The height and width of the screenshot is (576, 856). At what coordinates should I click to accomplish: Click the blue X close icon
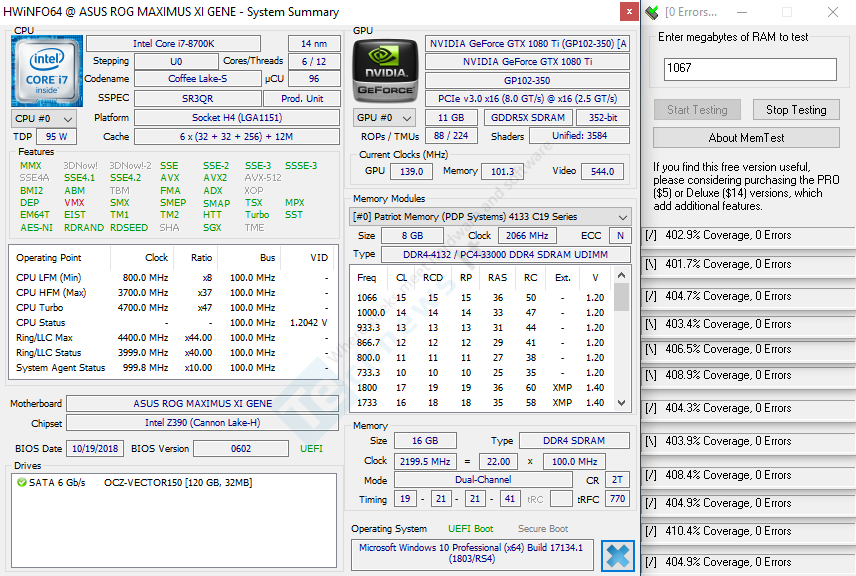pyautogui.click(x=618, y=556)
